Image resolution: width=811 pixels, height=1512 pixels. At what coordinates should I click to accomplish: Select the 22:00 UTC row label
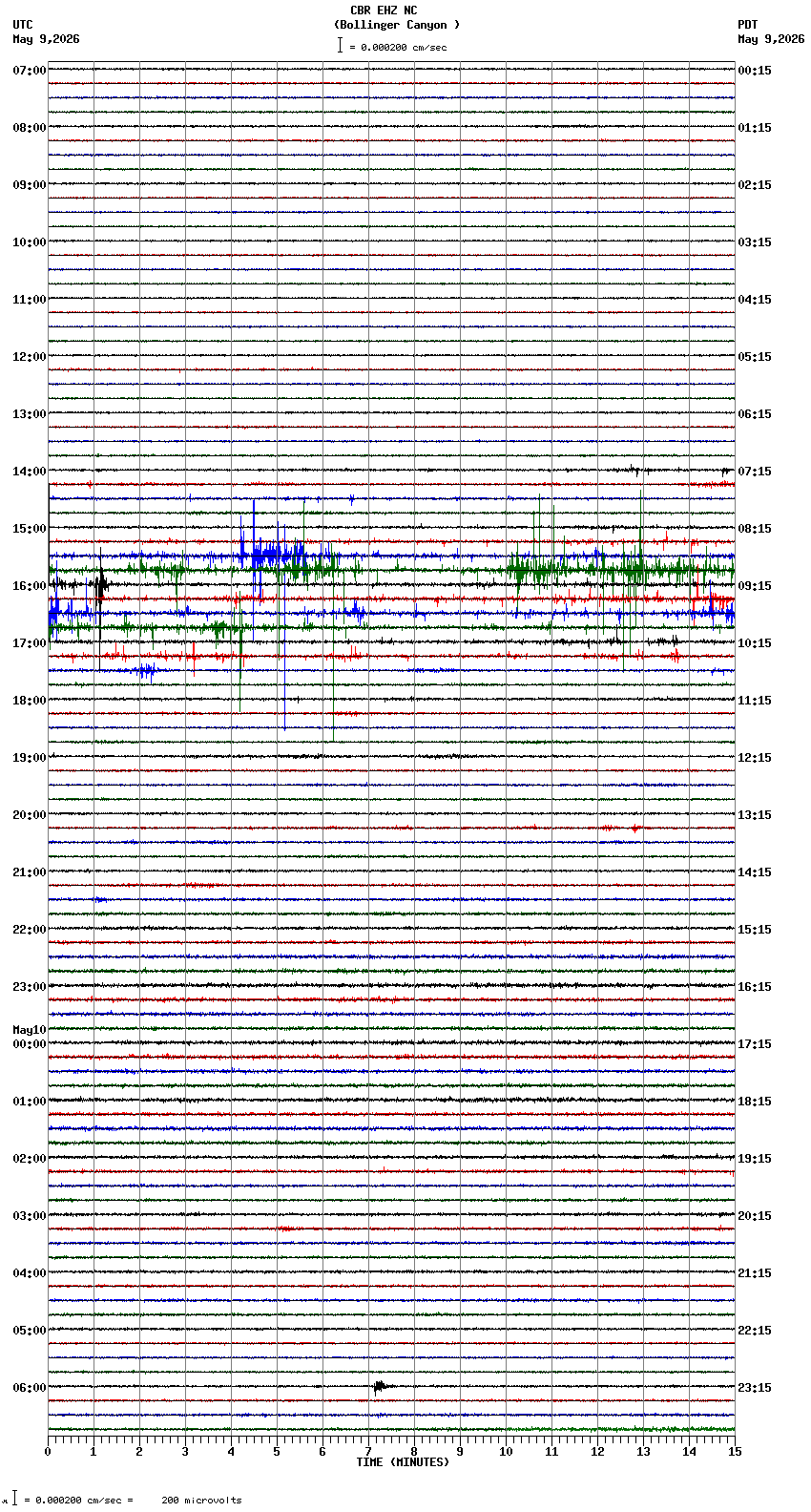(x=30, y=930)
